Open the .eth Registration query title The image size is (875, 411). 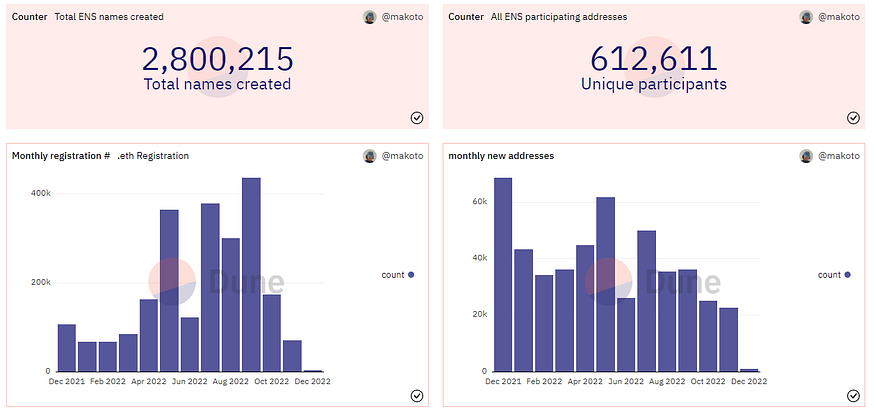coord(153,156)
